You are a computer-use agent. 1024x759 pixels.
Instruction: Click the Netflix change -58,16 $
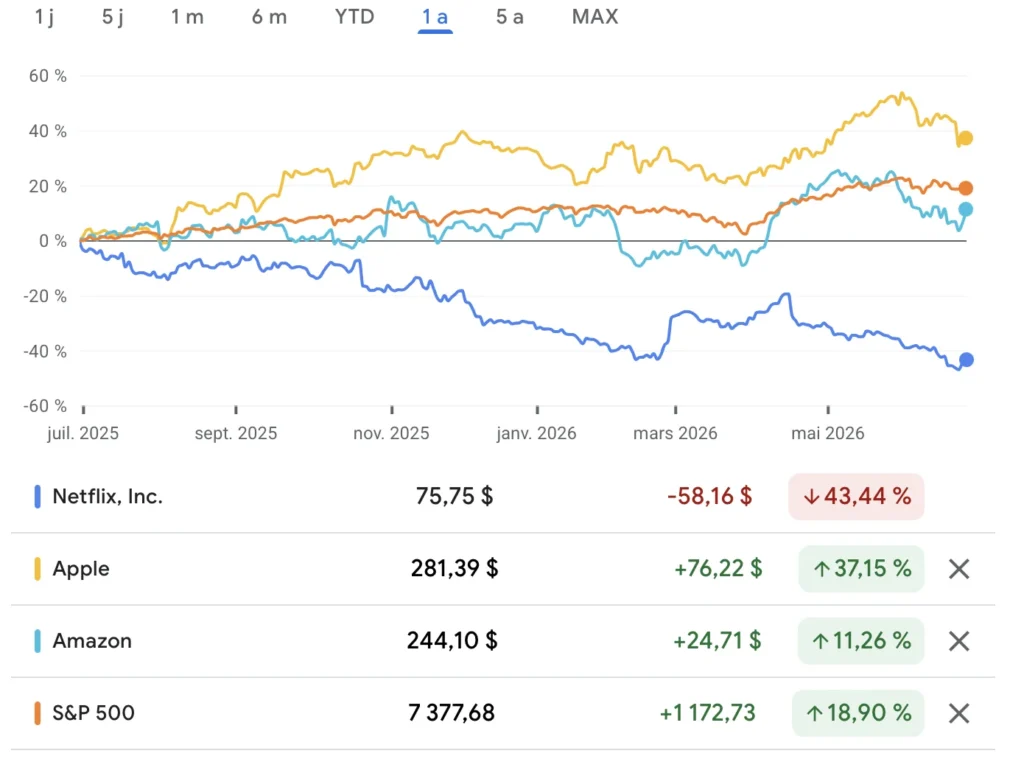[x=709, y=496]
